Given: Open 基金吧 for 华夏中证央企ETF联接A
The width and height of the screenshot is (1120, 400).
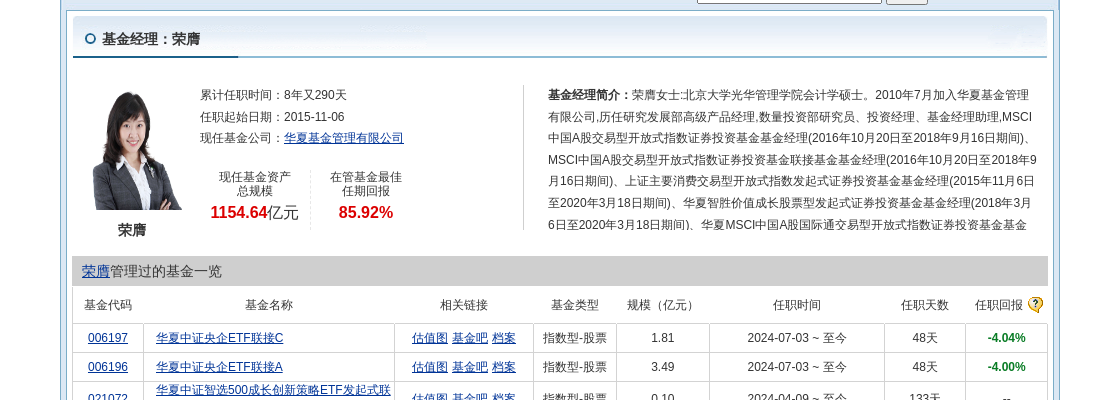Looking at the screenshot, I should [470, 367].
